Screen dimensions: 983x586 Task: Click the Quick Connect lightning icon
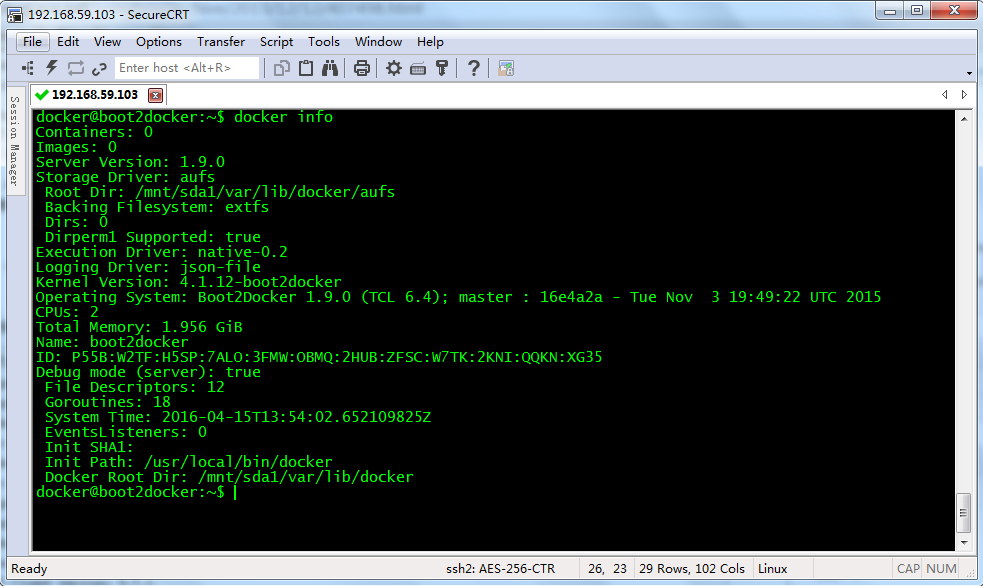point(51,68)
